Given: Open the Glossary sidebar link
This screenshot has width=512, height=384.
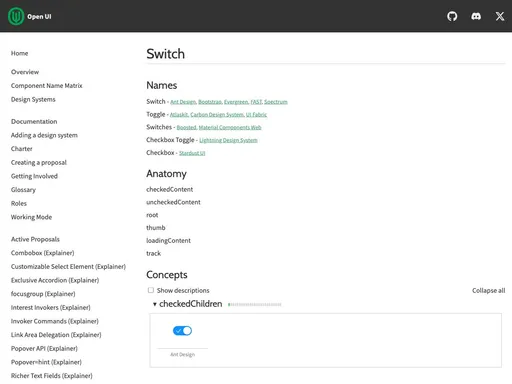Looking at the screenshot, I should pyautogui.click(x=23, y=190).
